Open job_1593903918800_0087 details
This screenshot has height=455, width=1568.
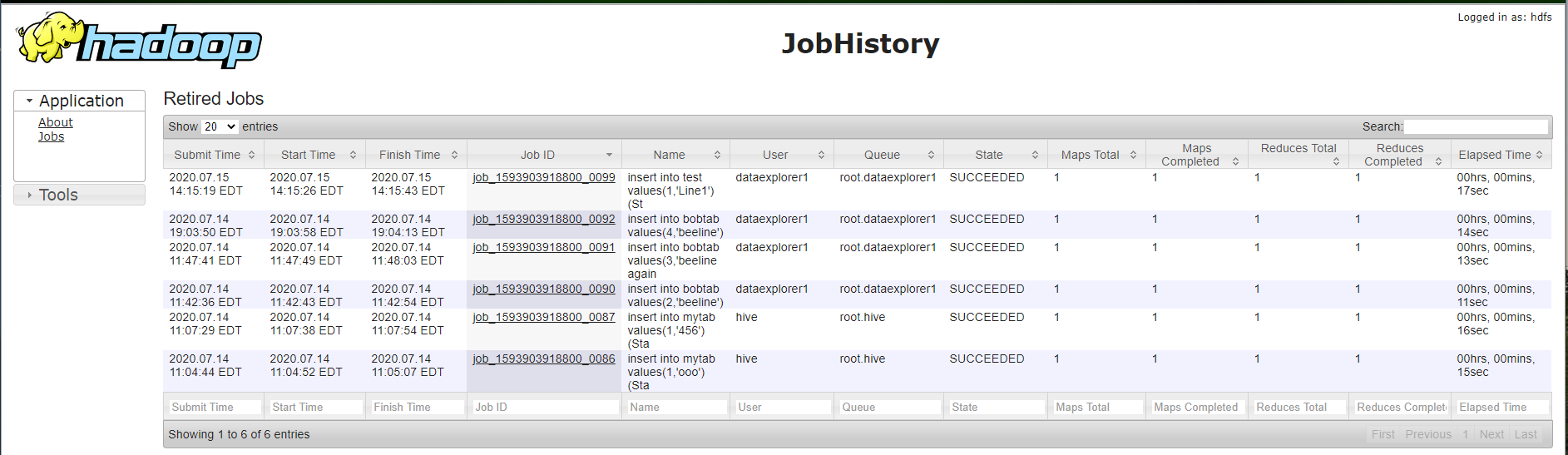point(544,317)
